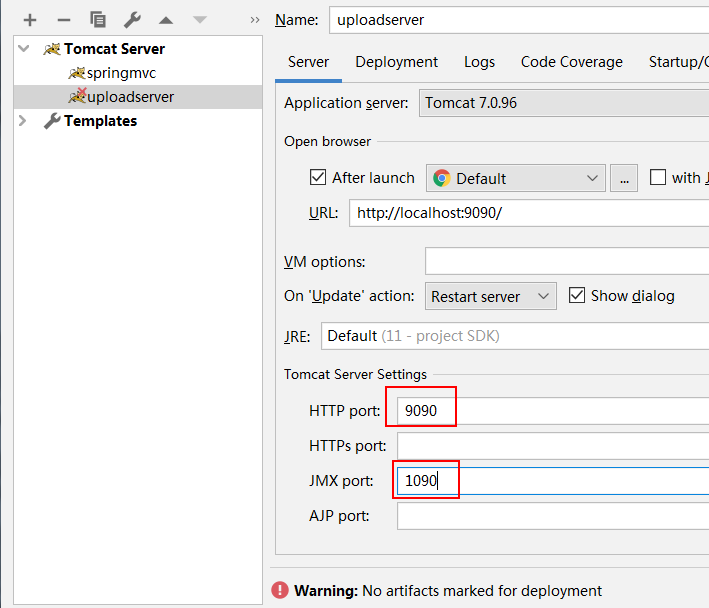709x608 pixels.
Task: Click 'No artifacts marked for deployment' warning text
Action: [x=482, y=590]
